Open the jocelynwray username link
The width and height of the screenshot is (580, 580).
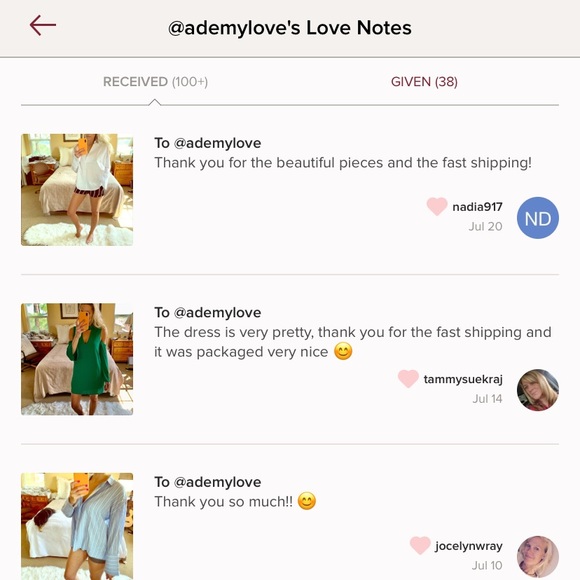(x=469, y=546)
